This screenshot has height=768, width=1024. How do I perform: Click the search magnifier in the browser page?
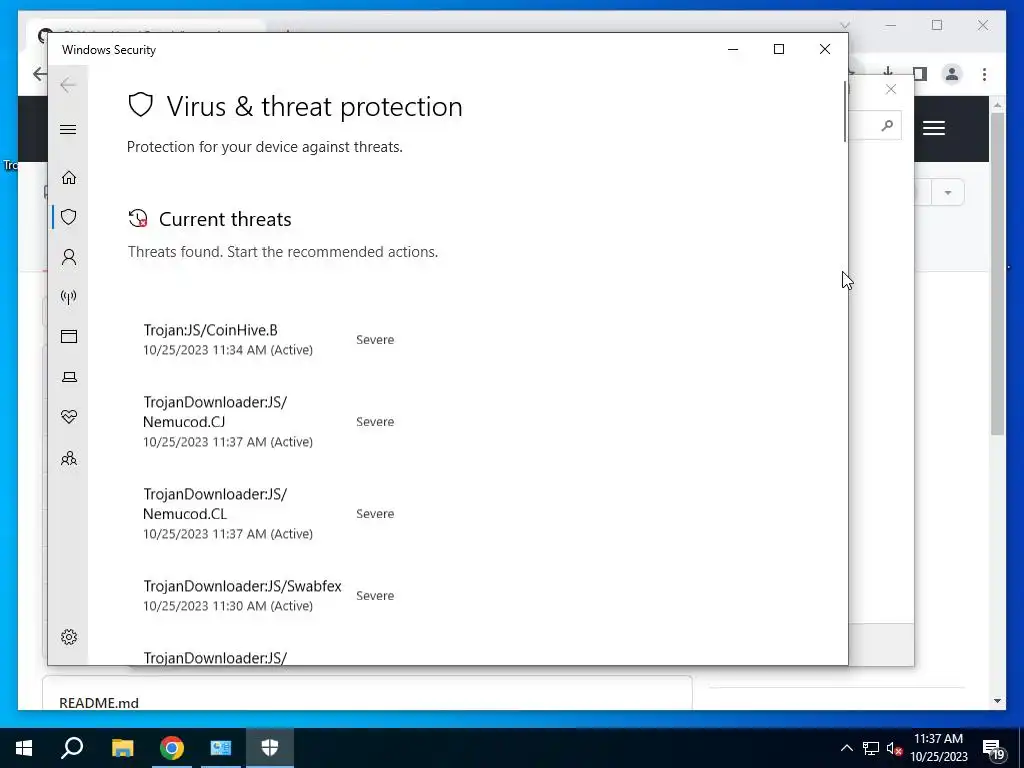(887, 125)
